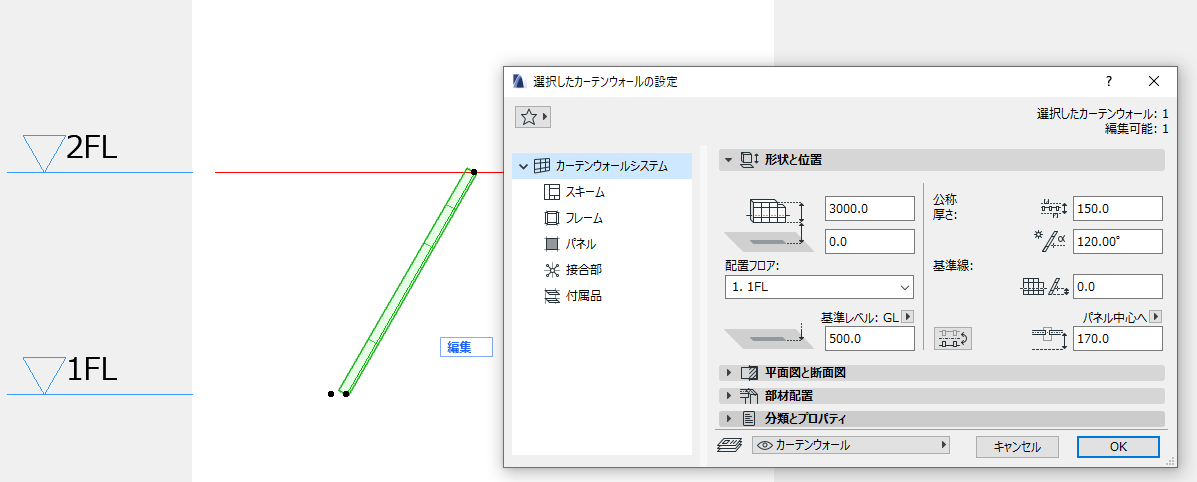Click the ARCHICAD logo in title bar
Screen dimensions: 1197x482
[520, 81]
